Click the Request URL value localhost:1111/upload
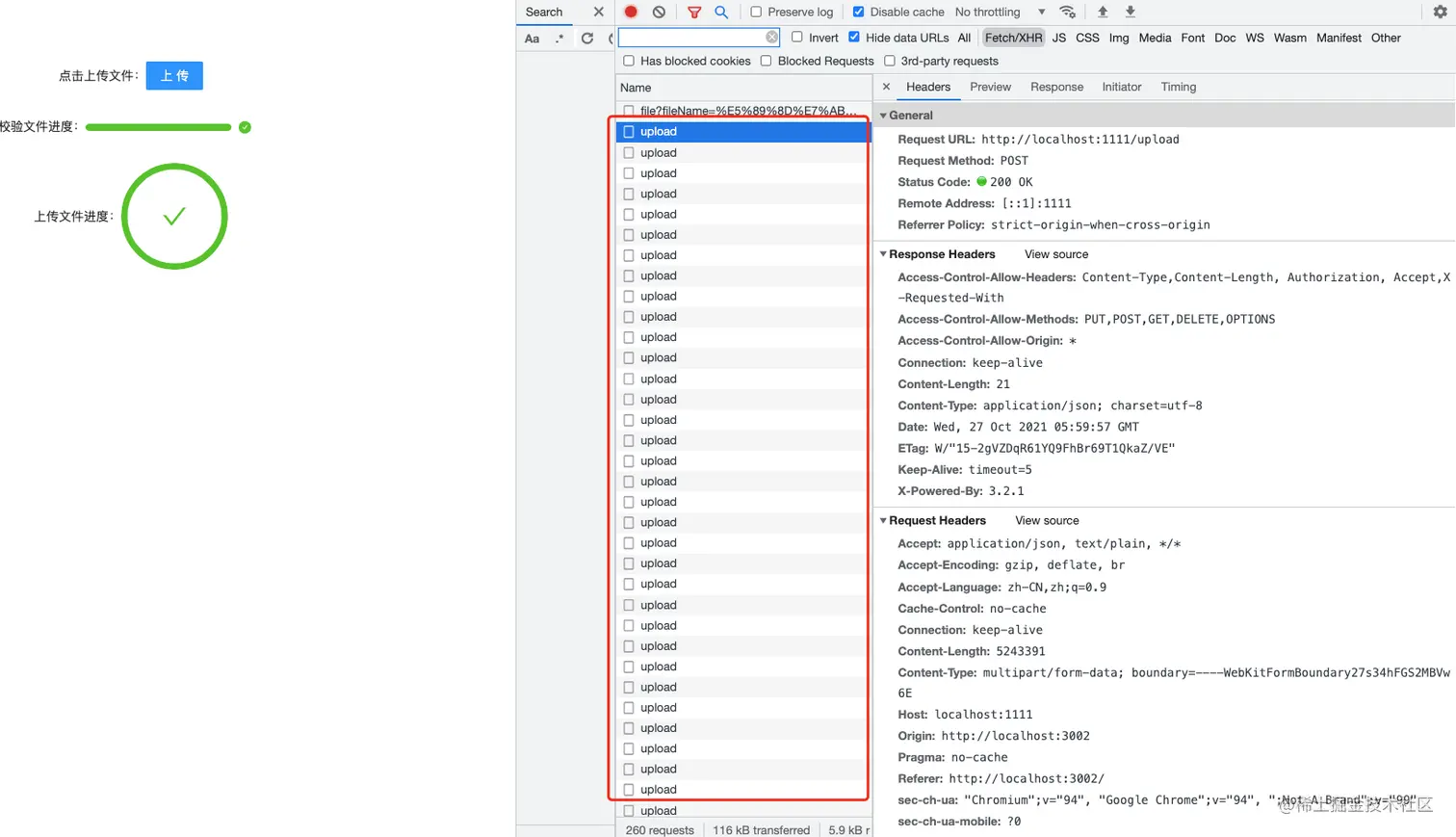Viewport: 1456px width, 837px height. click(x=1080, y=140)
